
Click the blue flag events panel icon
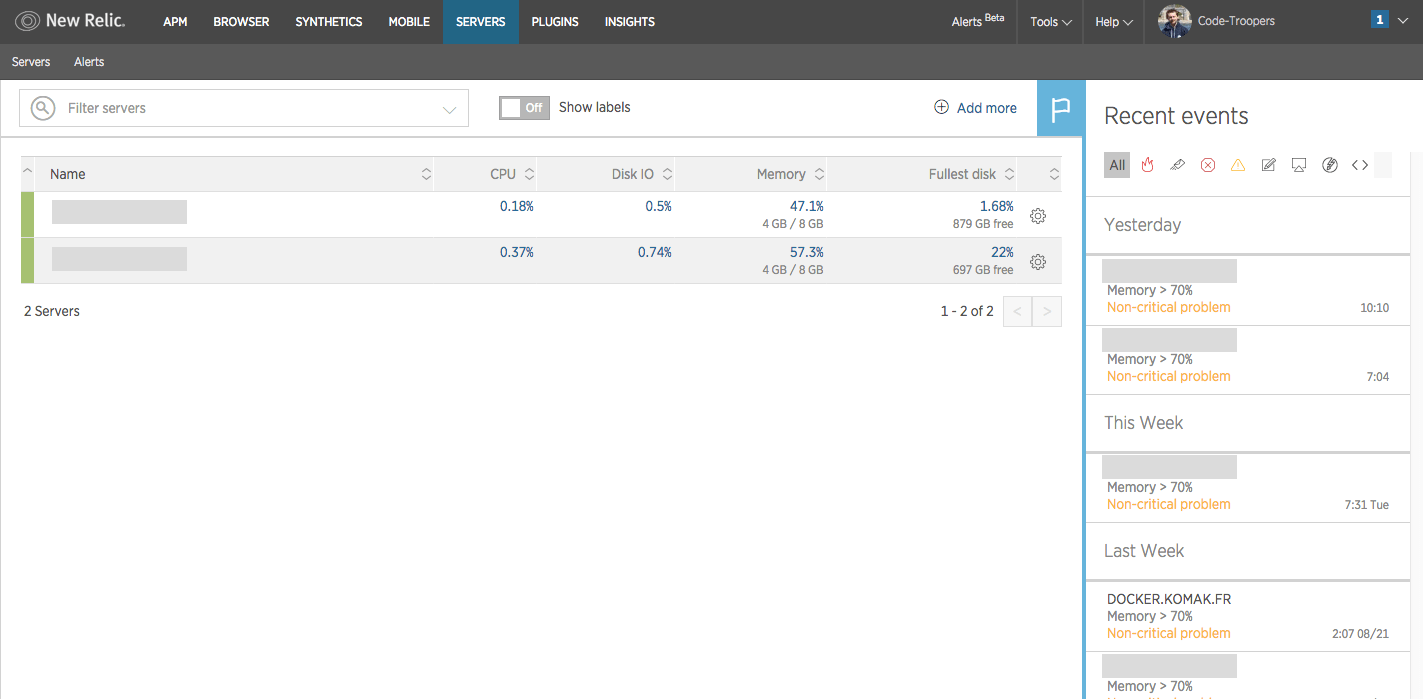1061,108
